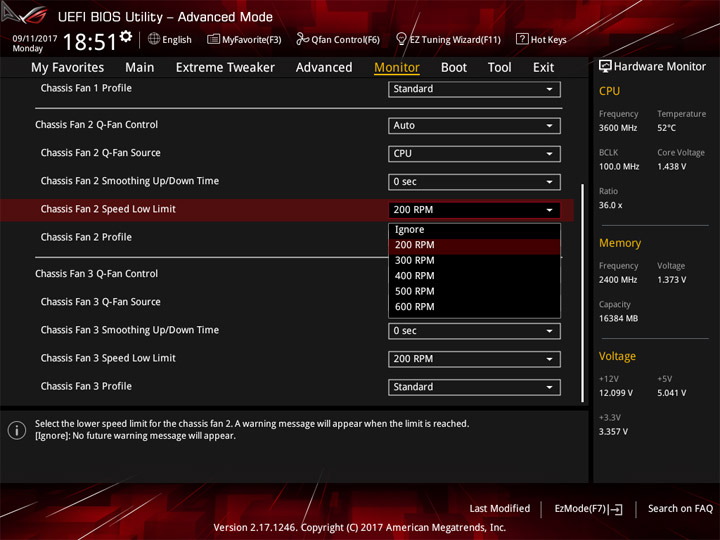Click the CPU frequency 3600 MHz value
The width and height of the screenshot is (720, 540).
click(x=618, y=128)
